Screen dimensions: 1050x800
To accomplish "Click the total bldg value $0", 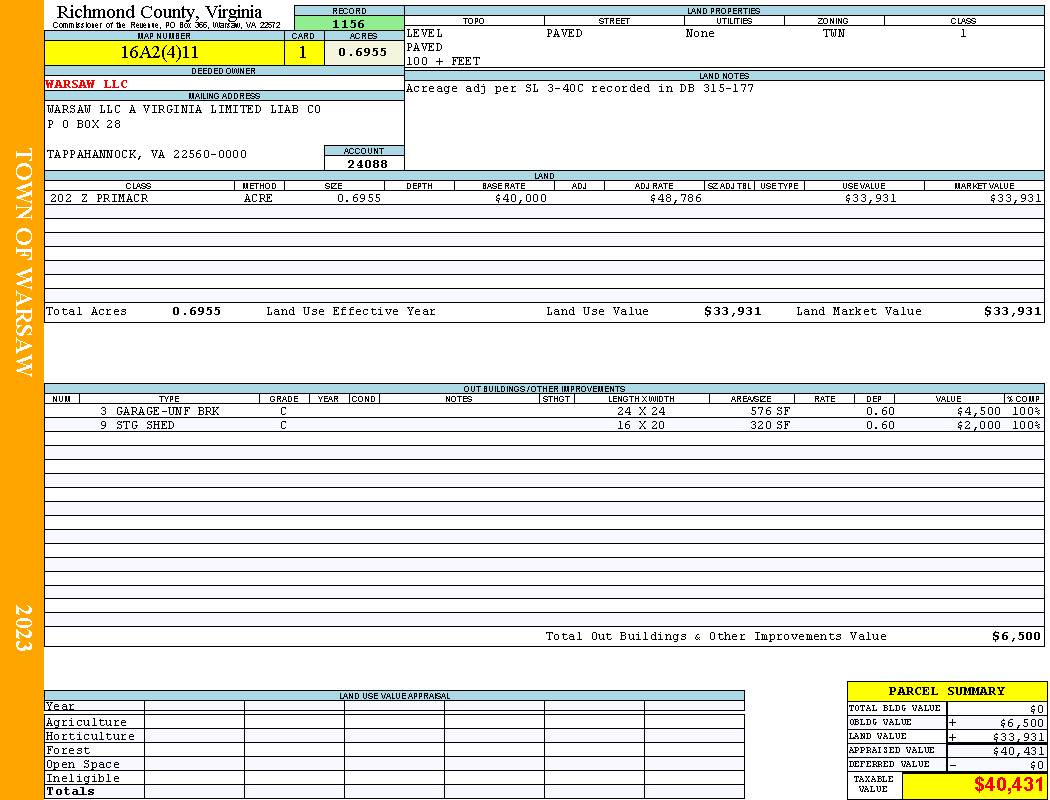I will pos(1037,709).
